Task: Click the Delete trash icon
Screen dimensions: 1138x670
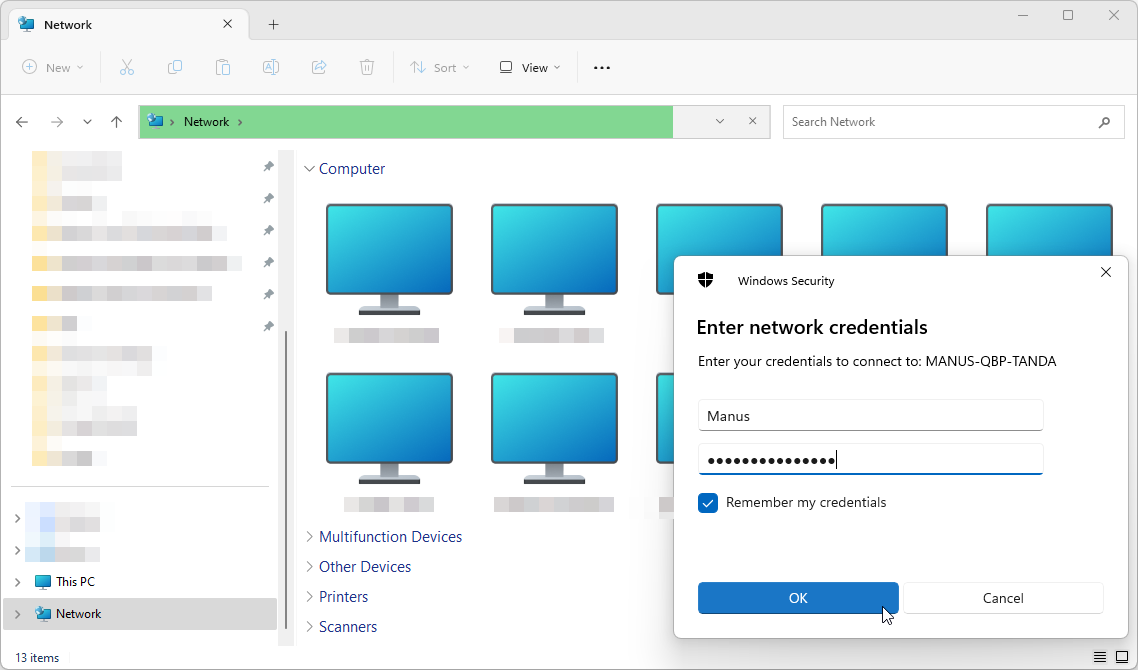Action: coord(367,67)
